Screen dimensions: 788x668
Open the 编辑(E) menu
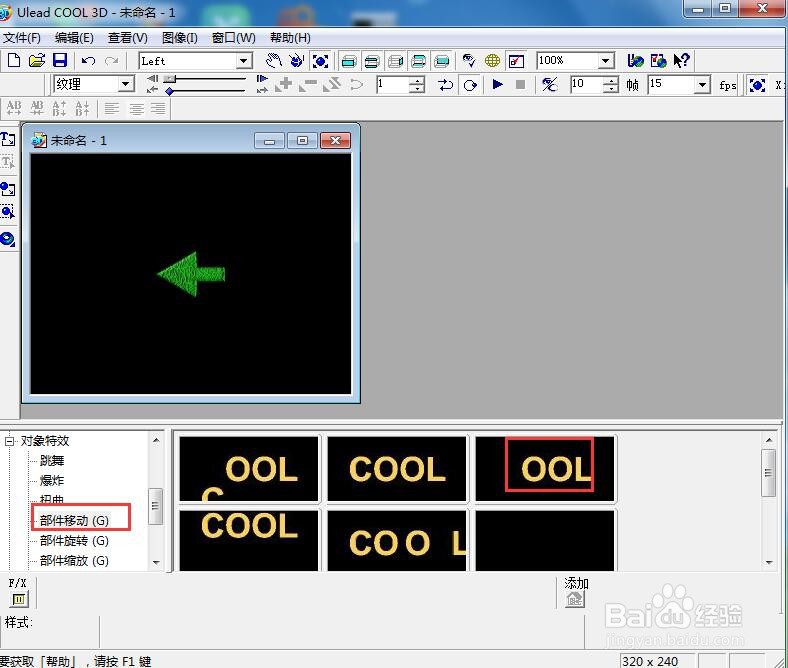74,38
